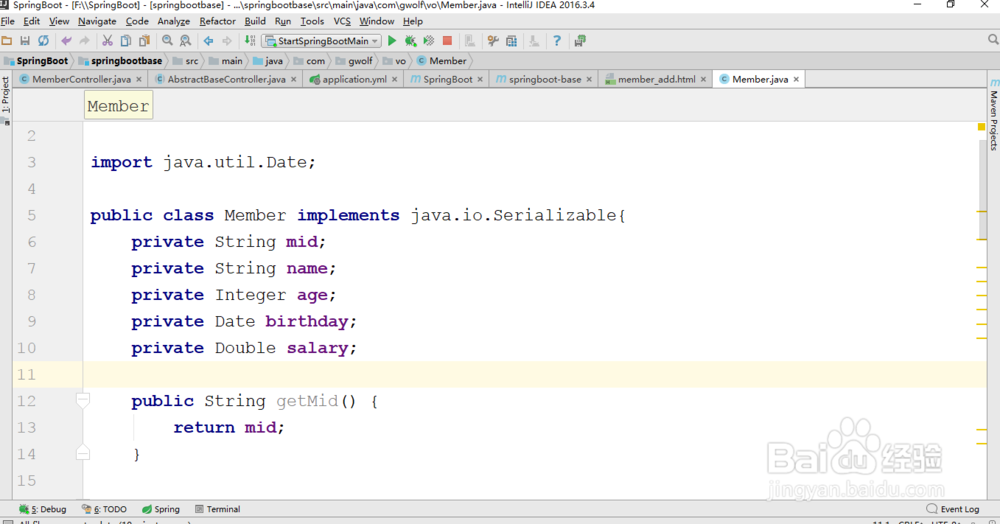Open Help with the question mark icon
Viewport: 1000px width, 524px height.
pyautogui.click(x=557, y=41)
